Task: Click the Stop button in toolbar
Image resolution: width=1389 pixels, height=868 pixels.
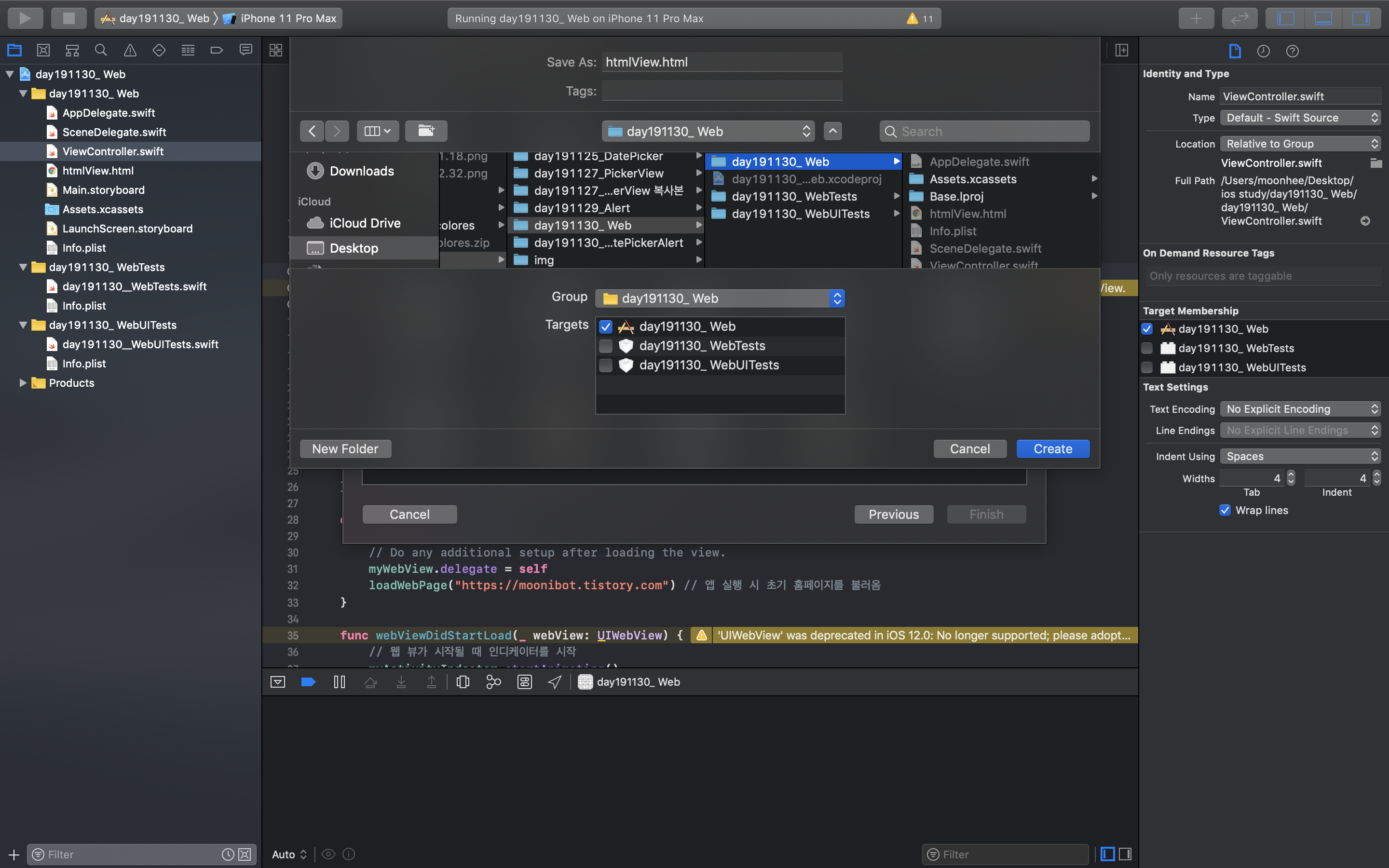Action: pos(68,18)
